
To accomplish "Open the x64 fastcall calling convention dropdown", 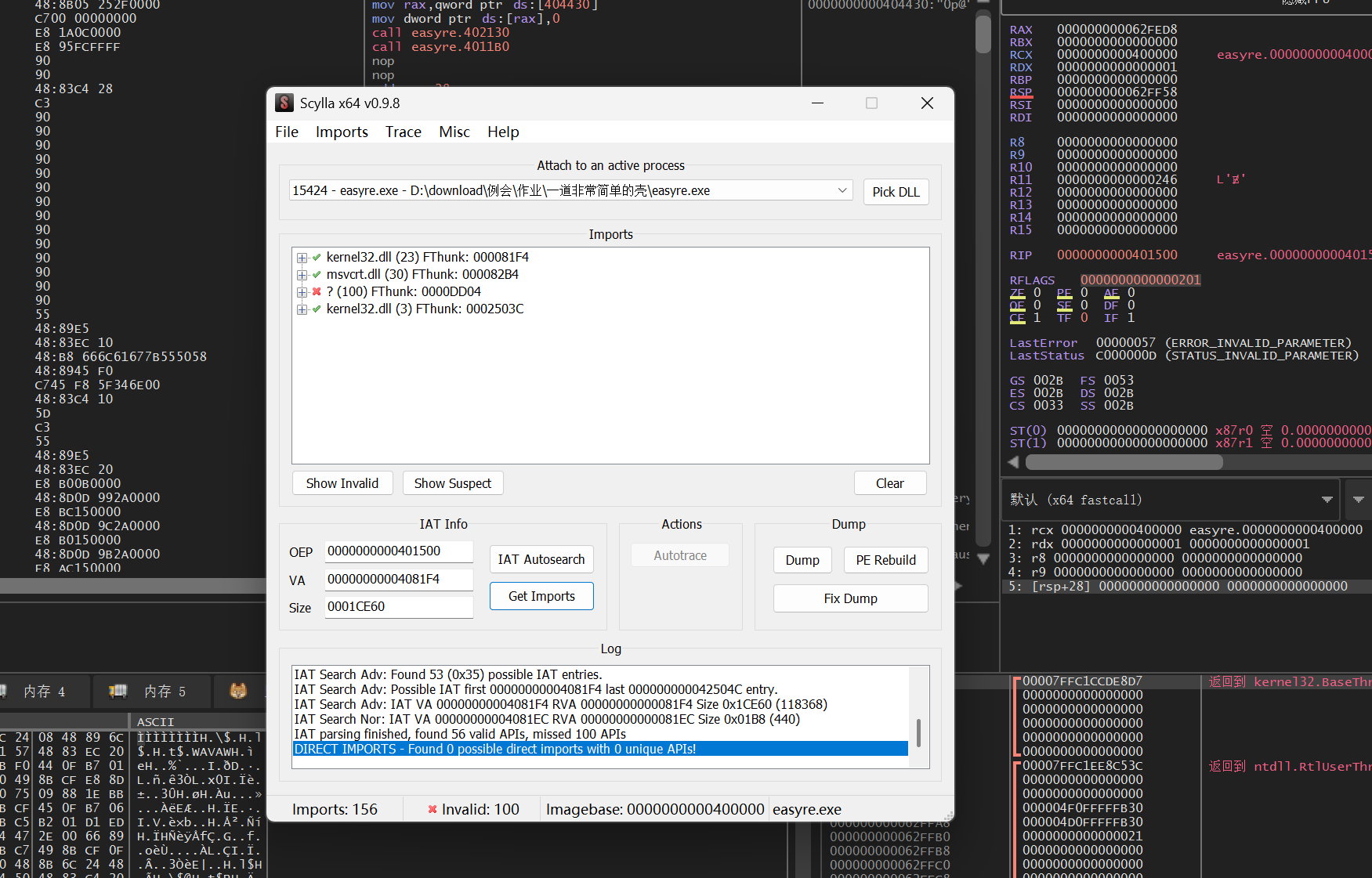I will coord(1327,500).
